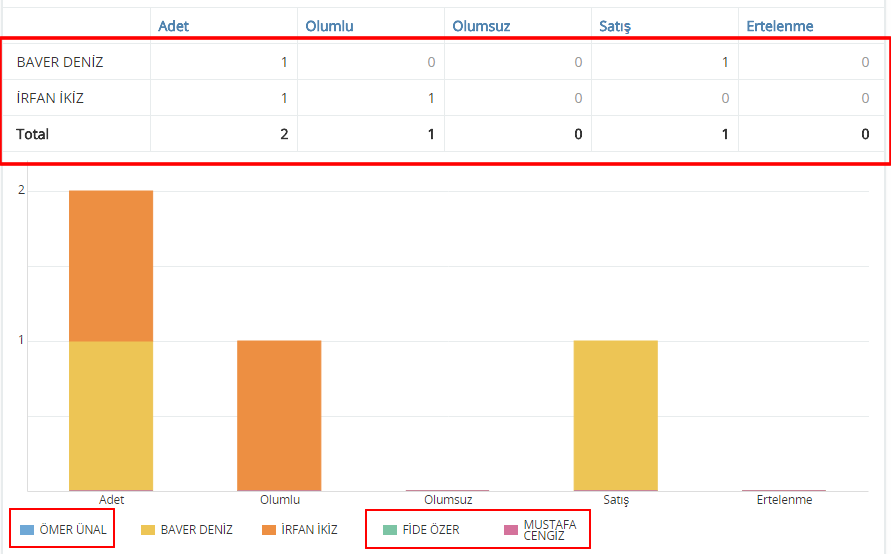Click the Satış x-axis label
The image size is (891, 554).
(616, 499)
